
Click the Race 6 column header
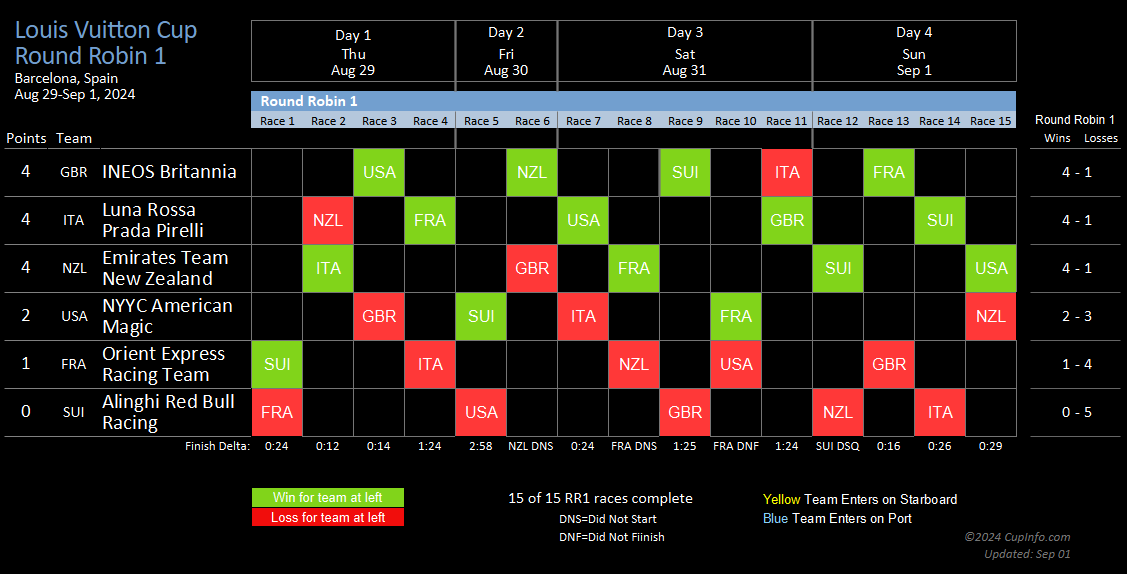point(532,121)
